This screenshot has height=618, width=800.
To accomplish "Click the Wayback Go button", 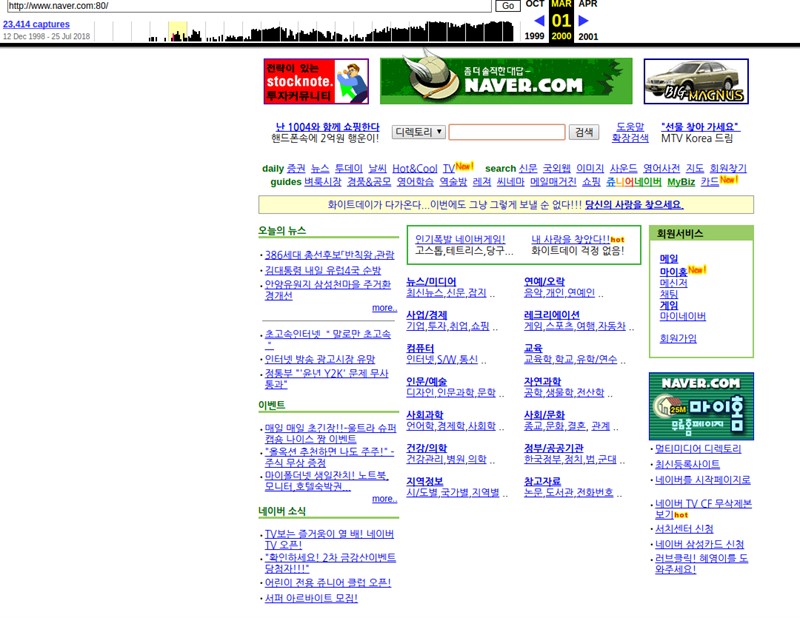I will (x=508, y=6).
